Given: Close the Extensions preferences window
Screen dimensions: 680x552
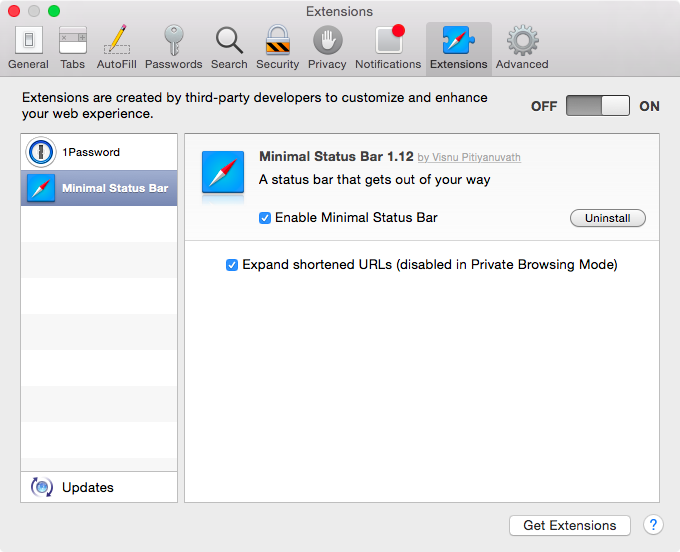Looking at the screenshot, I should pyautogui.click(x=14, y=11).
